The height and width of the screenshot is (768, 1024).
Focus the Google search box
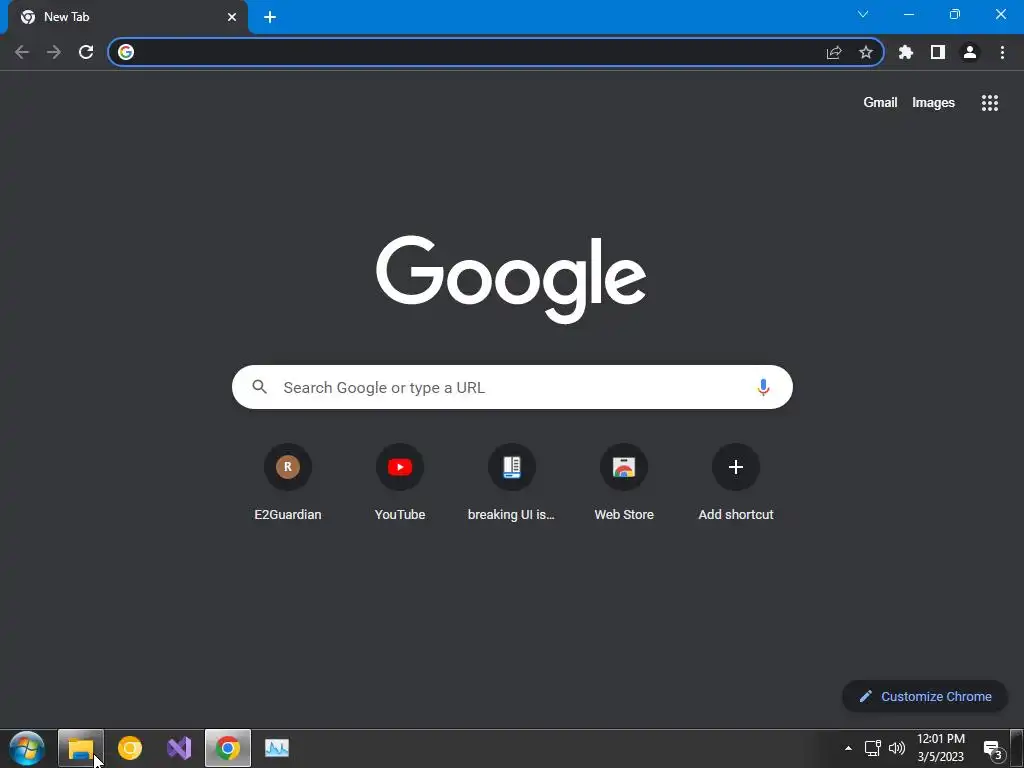512,387
